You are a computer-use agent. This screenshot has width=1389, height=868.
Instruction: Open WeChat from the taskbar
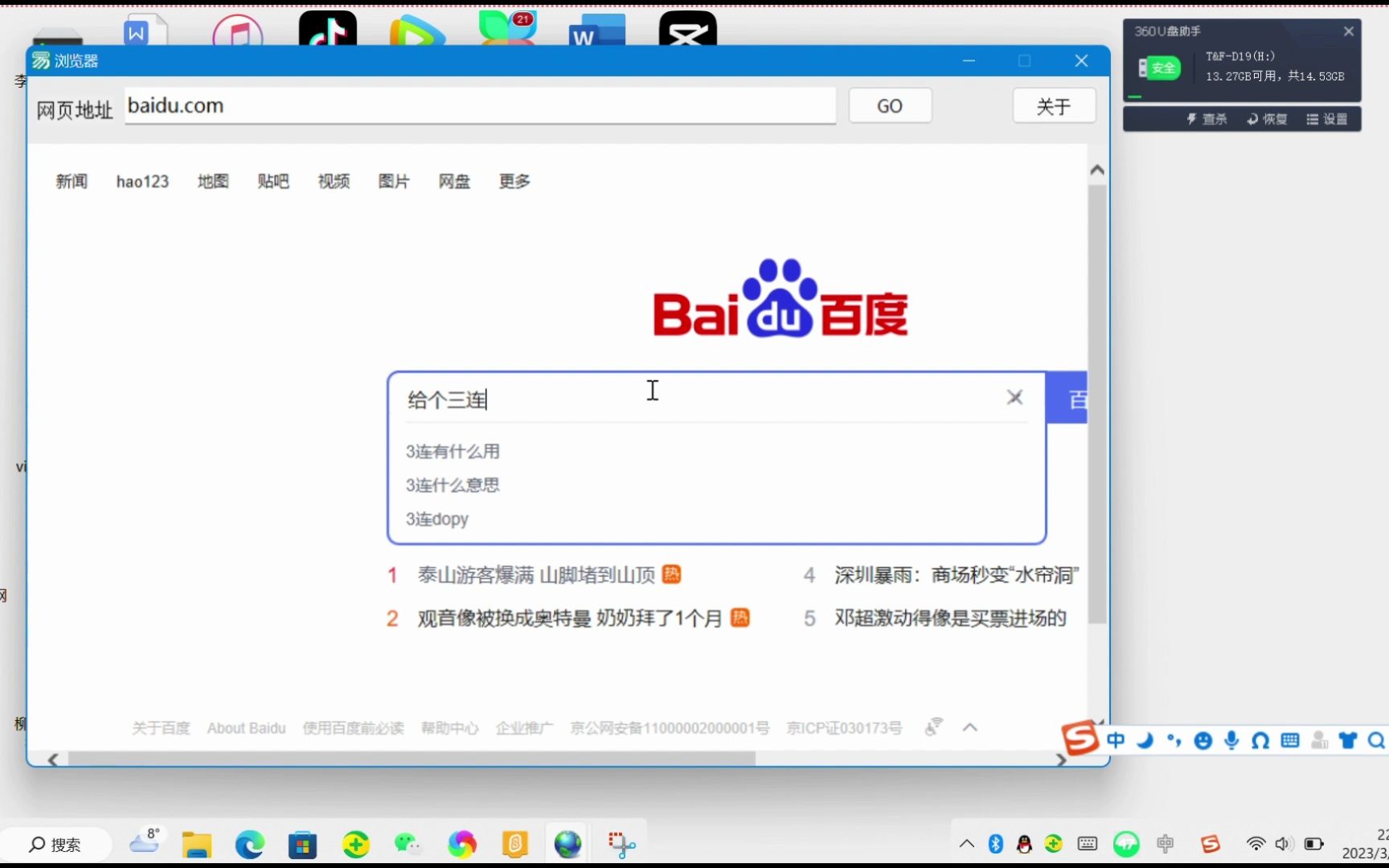coord(408,844)
